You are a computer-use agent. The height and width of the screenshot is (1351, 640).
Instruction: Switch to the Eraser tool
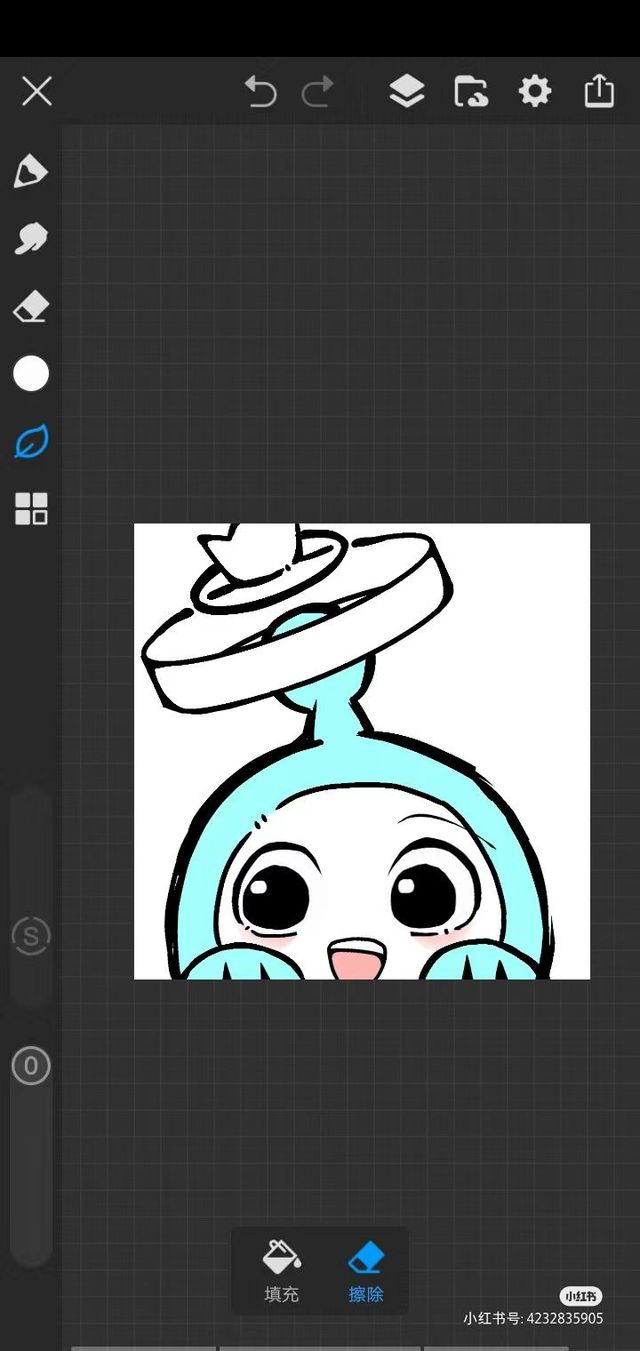tap(31, 307)
